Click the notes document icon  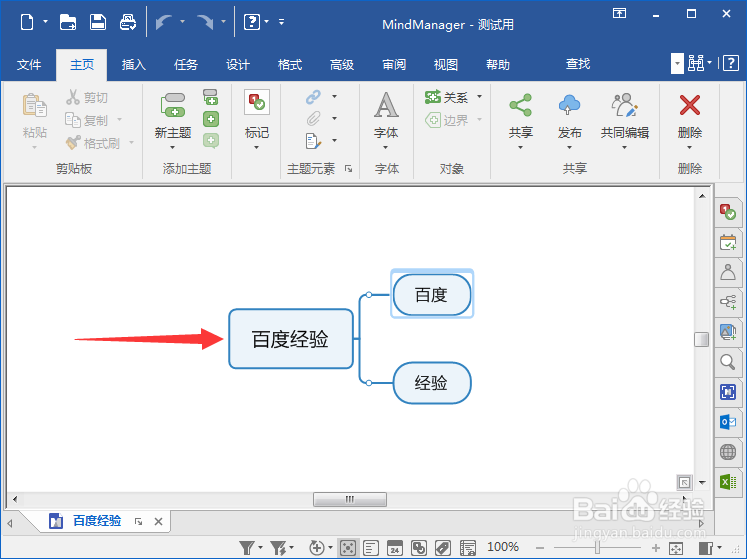[313, 141]
